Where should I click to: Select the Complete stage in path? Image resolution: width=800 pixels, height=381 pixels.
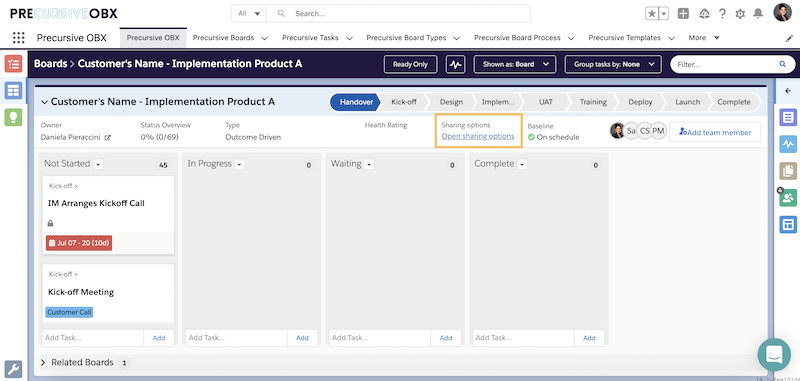tap(734, 102)
